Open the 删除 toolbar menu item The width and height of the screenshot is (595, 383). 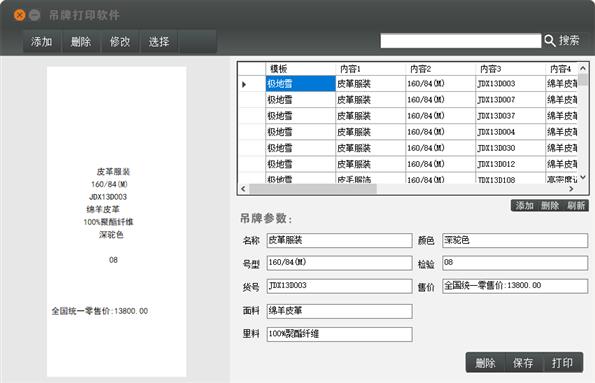pos(81,41)
